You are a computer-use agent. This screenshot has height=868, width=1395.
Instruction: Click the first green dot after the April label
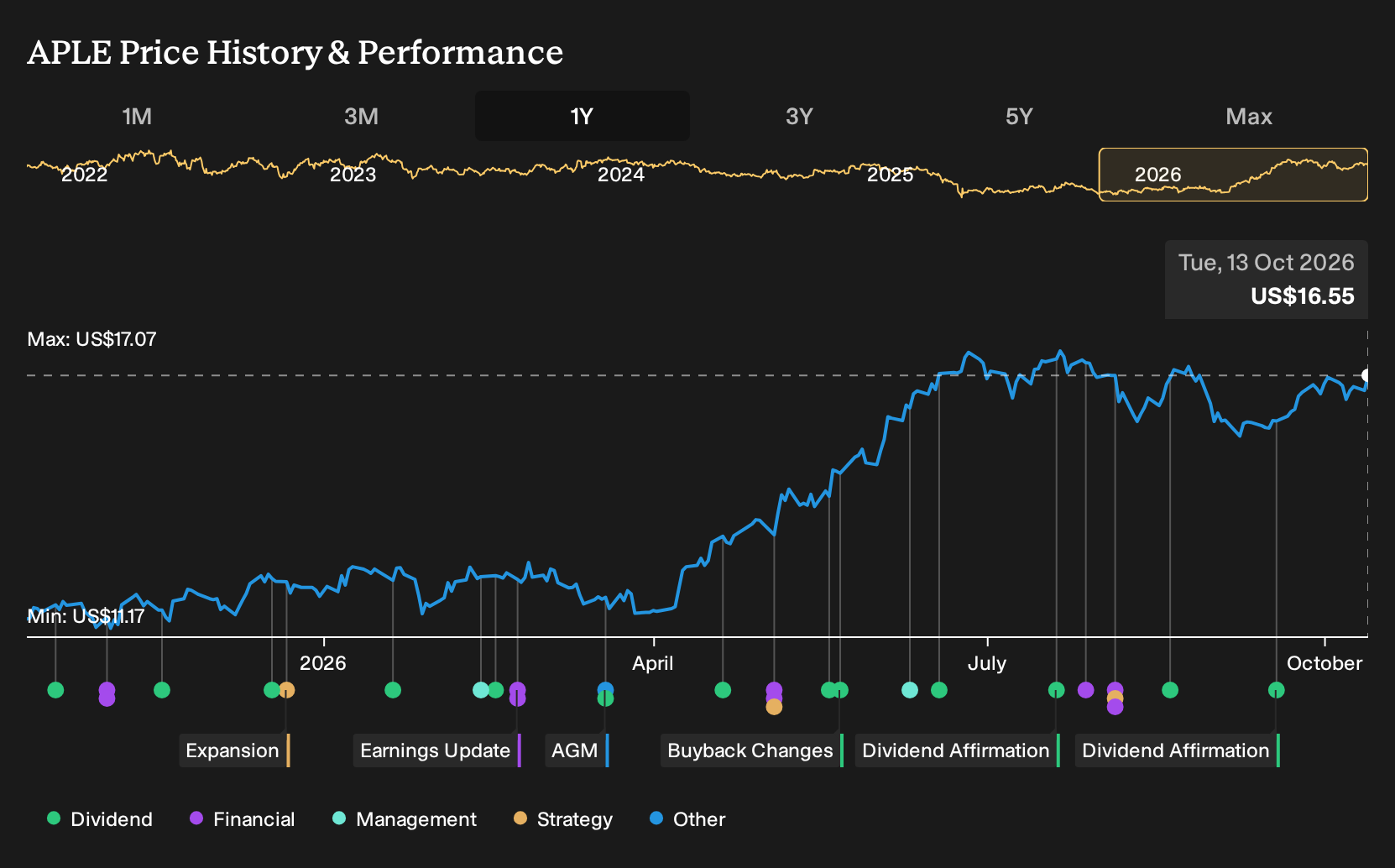click(723, 690)
